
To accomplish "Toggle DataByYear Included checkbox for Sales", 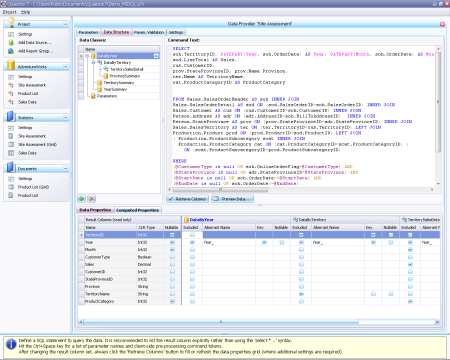I will tap(192, 264).
